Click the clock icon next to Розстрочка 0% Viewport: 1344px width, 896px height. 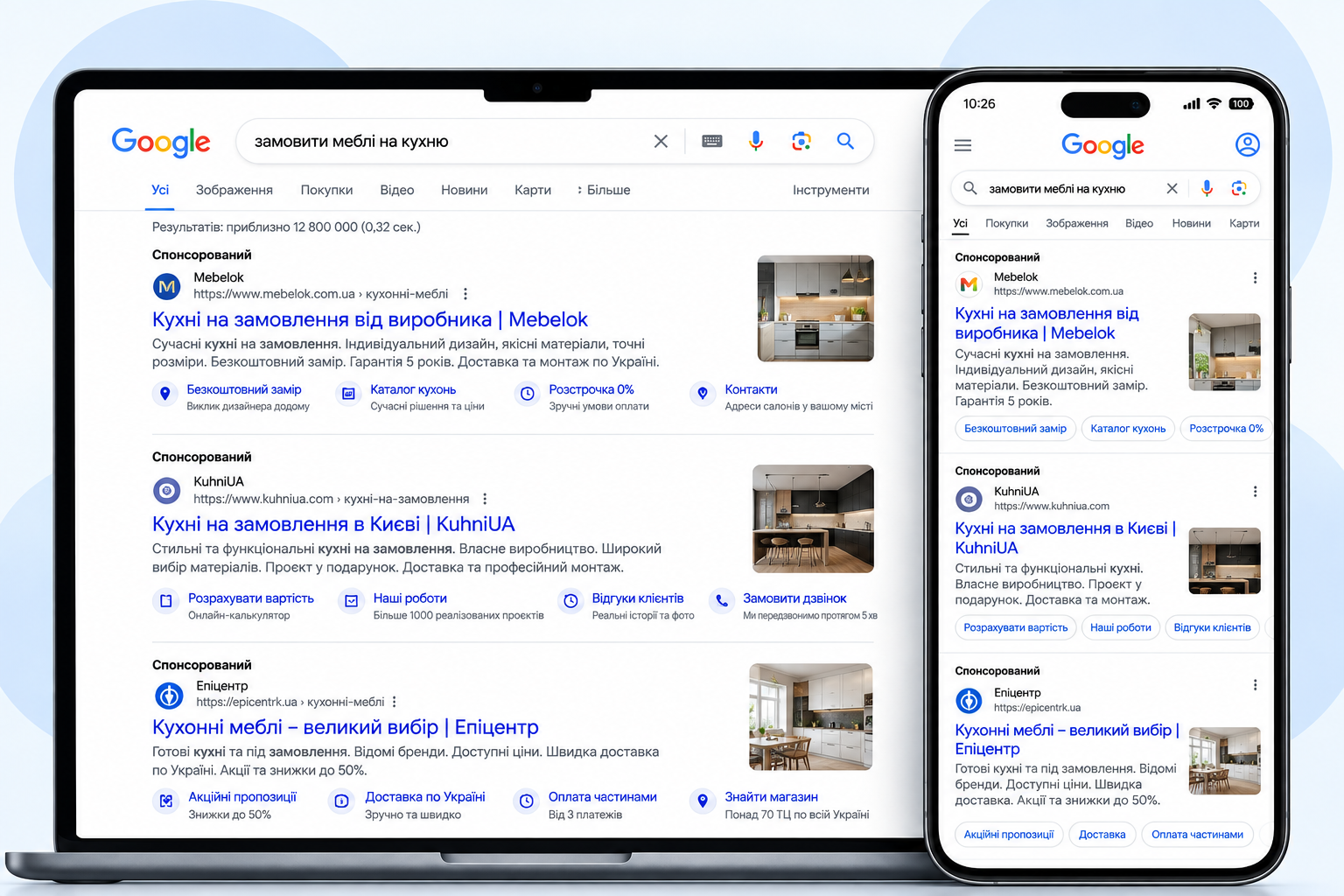click(528, 394)
